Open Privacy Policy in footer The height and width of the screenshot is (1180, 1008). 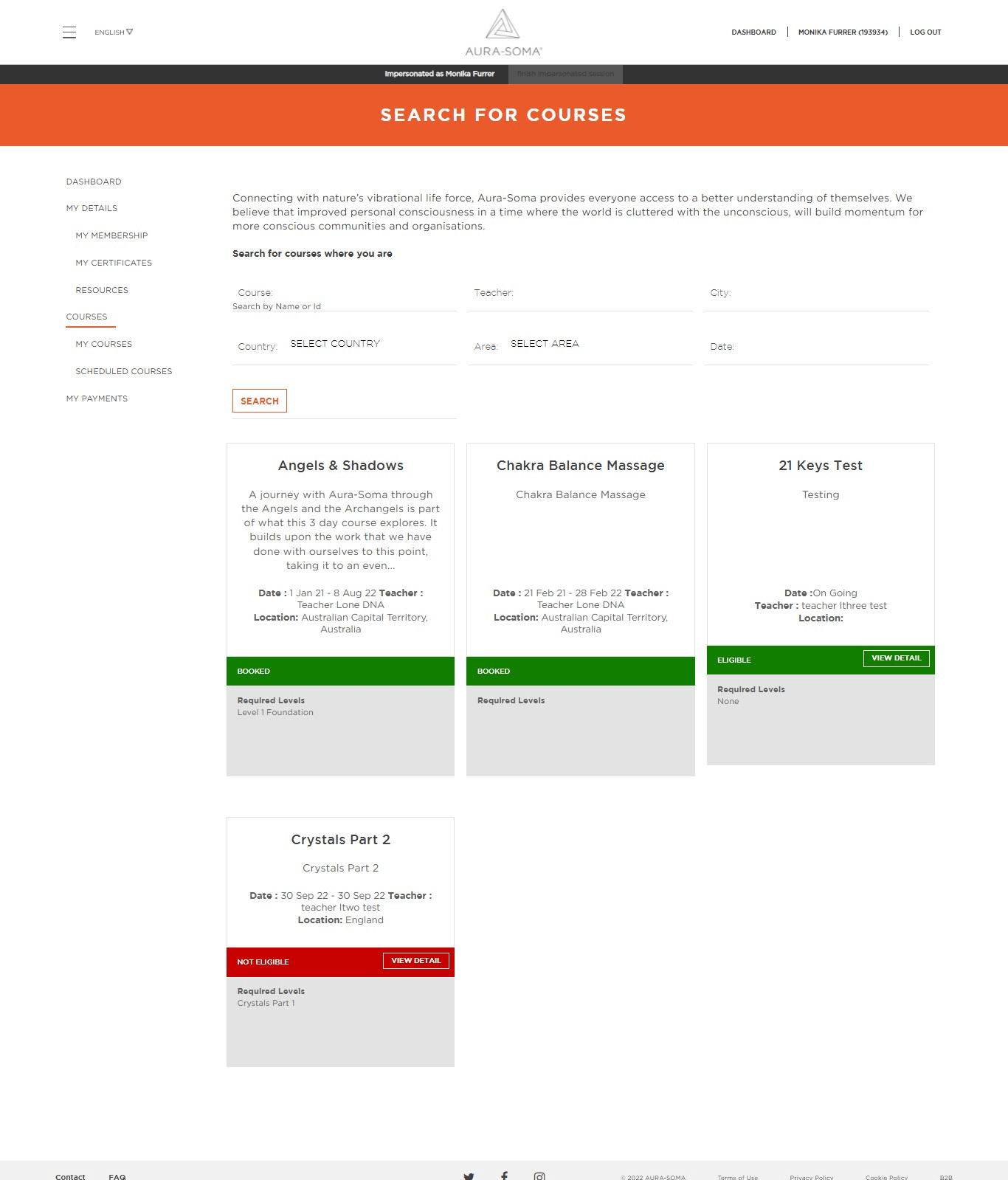[811, 1177]
